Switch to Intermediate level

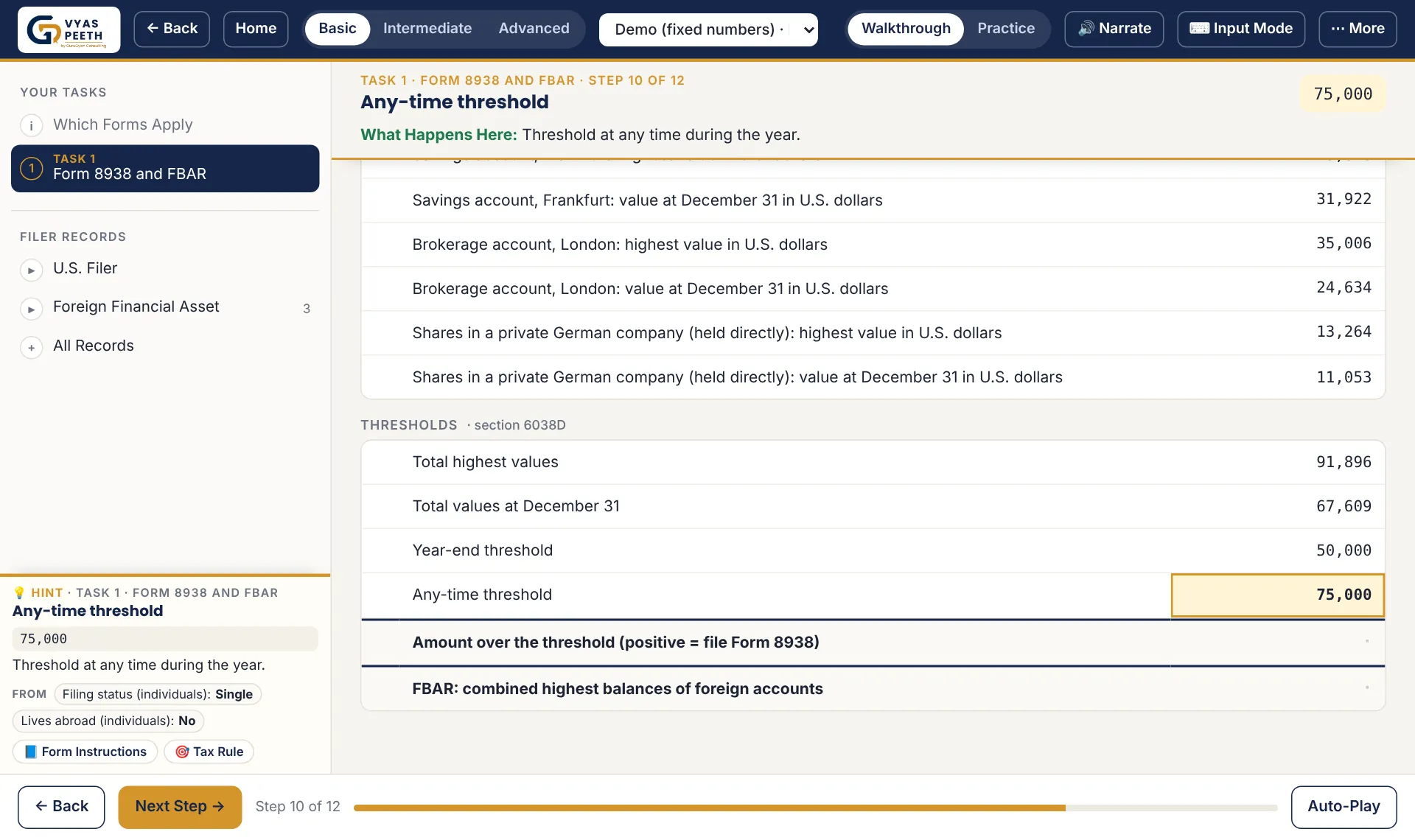click(x=427, y=29)
